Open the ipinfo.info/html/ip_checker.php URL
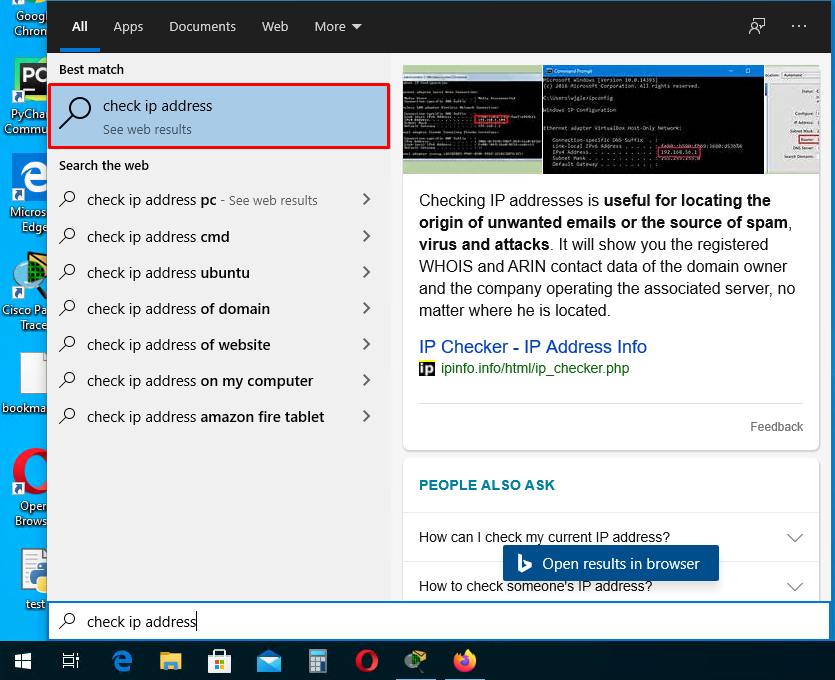The width and height of the screenshot is (835, 680). click(535, 368)
